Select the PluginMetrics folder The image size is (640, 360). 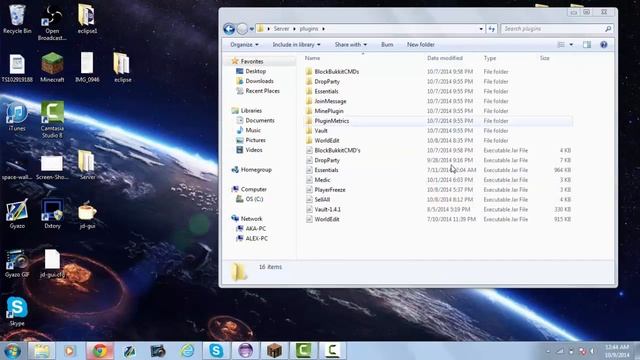[x=331, y=121]
